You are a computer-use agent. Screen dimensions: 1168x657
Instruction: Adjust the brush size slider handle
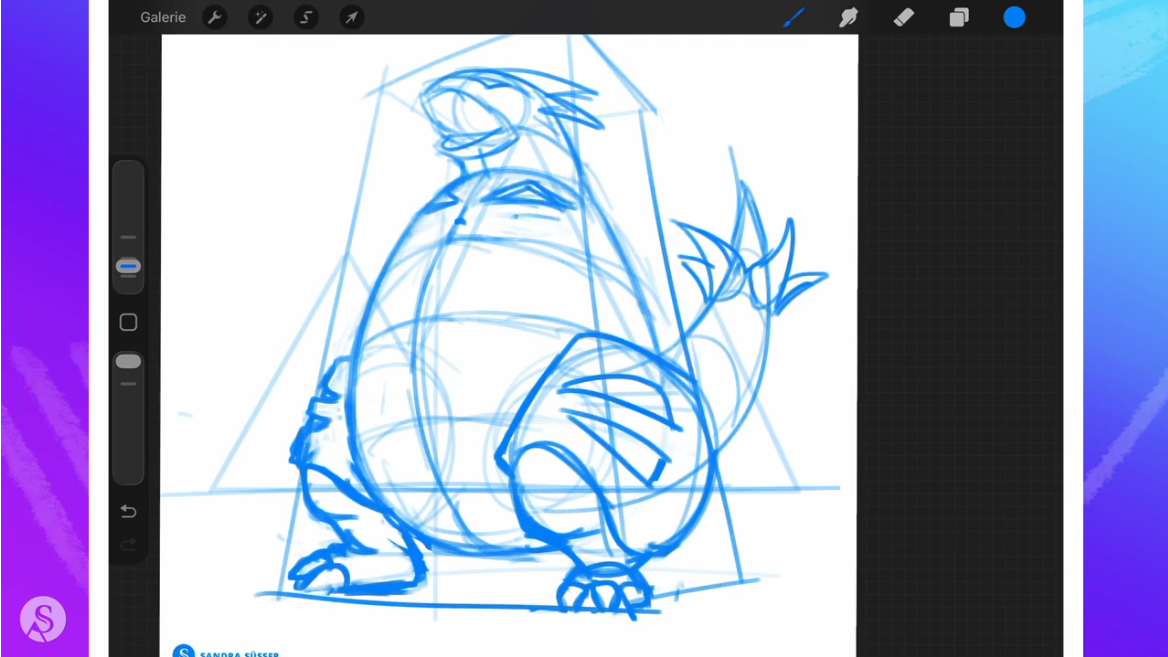128,266
